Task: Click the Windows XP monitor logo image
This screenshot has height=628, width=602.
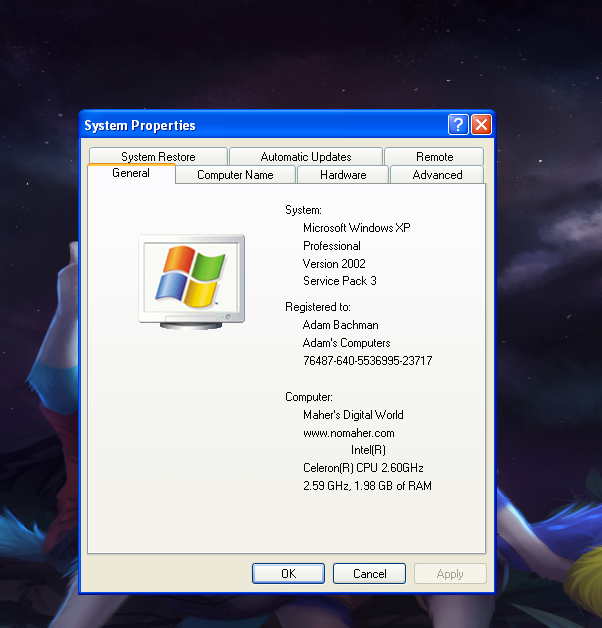Action: 191,282
